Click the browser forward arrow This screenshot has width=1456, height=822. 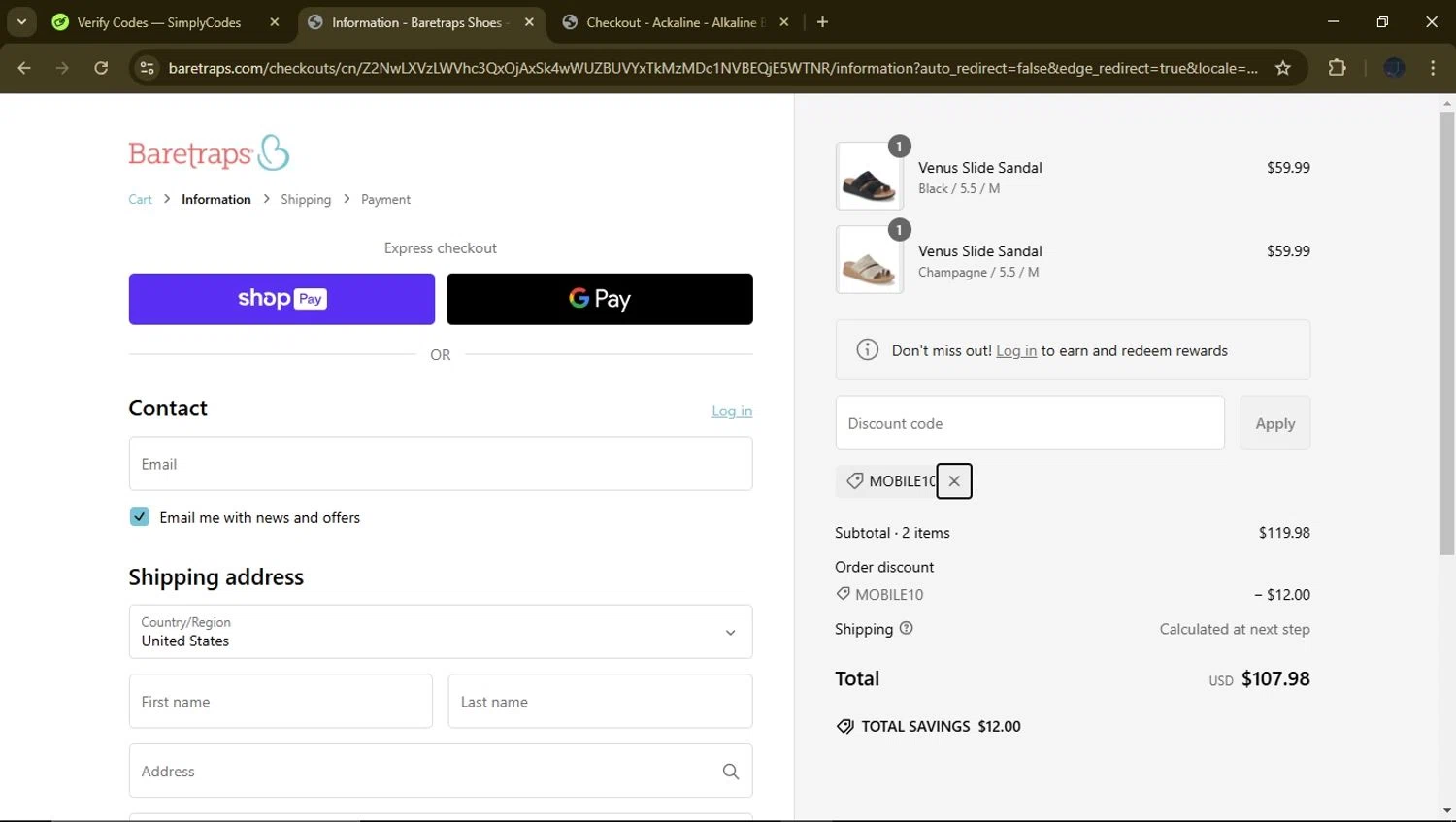62,68
